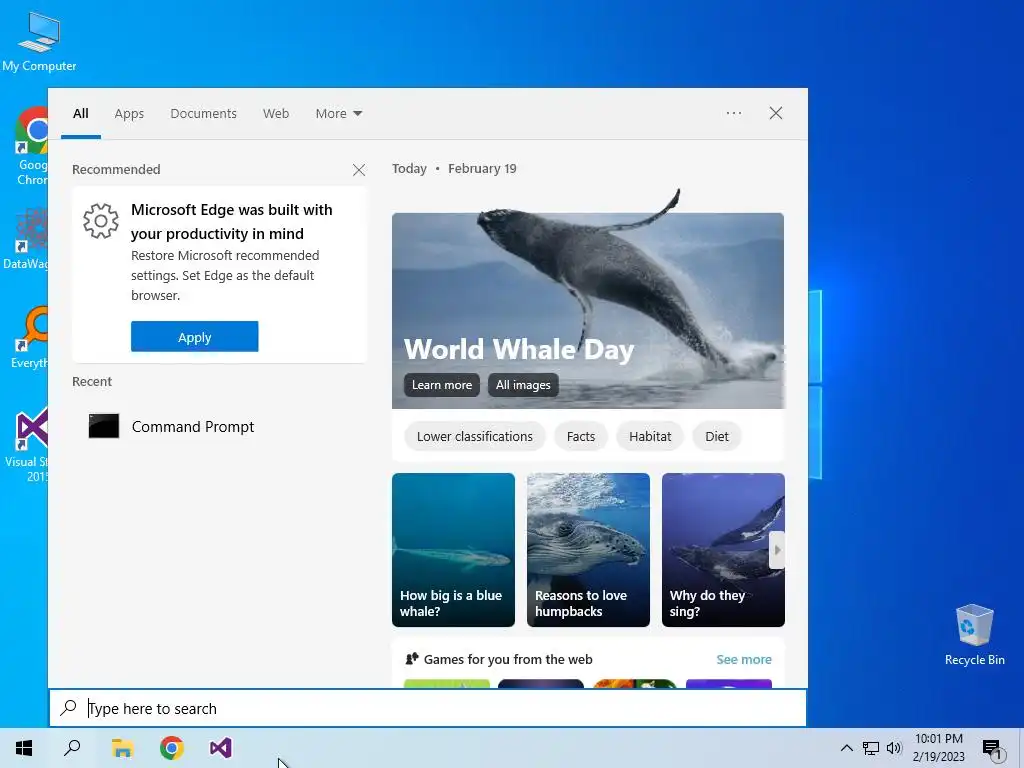The width and height of the screenshot is (1024, 768).
Task: Open DataWag desktop shortcut
Action: [x=25, y=239]
